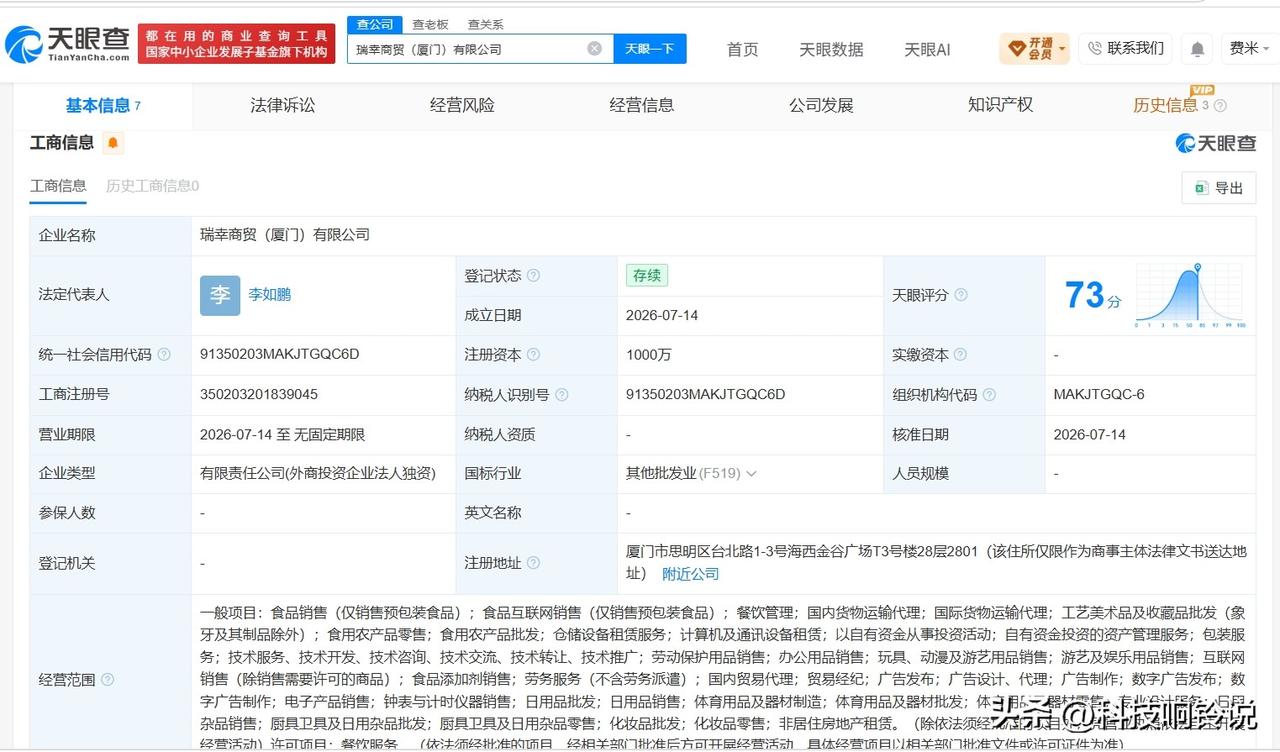This screenshot has height=752, width=1280.
Task: Click the orange alert bell beside 工商信息 heading
Action: pyautogui.click(x=113, y=143)
